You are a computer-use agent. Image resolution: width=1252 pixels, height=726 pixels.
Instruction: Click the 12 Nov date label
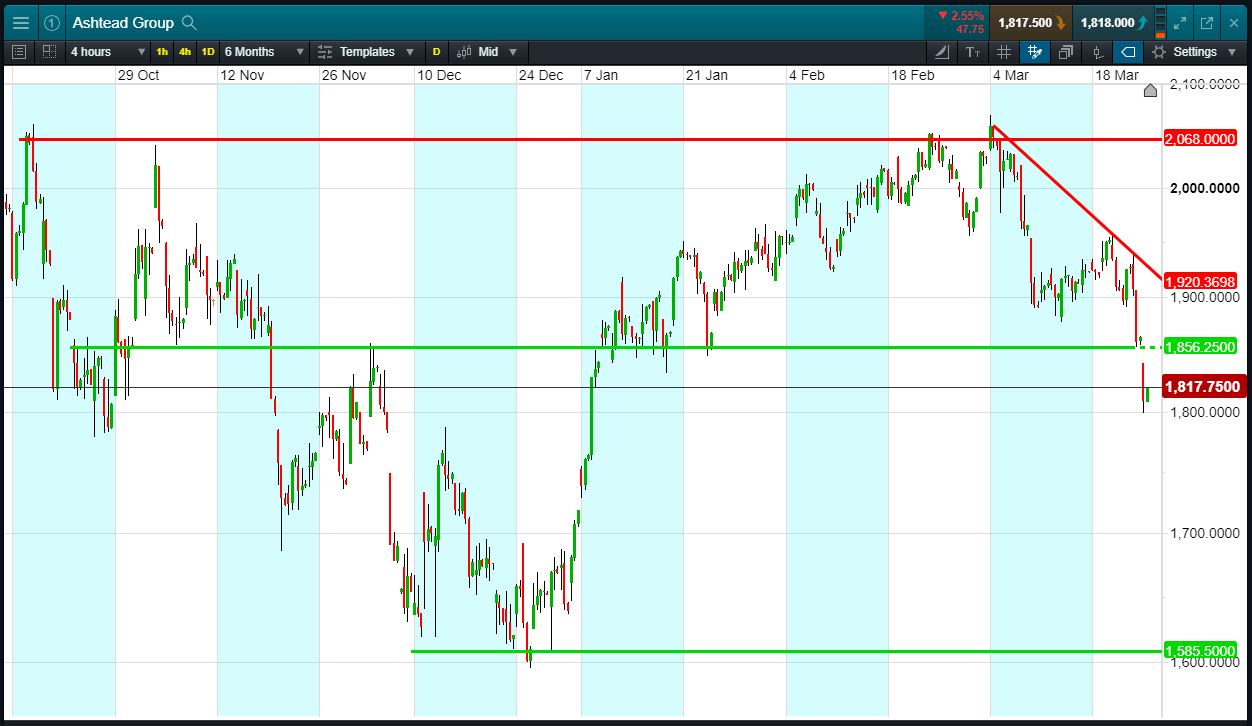pyautogui.click(x=242, y=75)
